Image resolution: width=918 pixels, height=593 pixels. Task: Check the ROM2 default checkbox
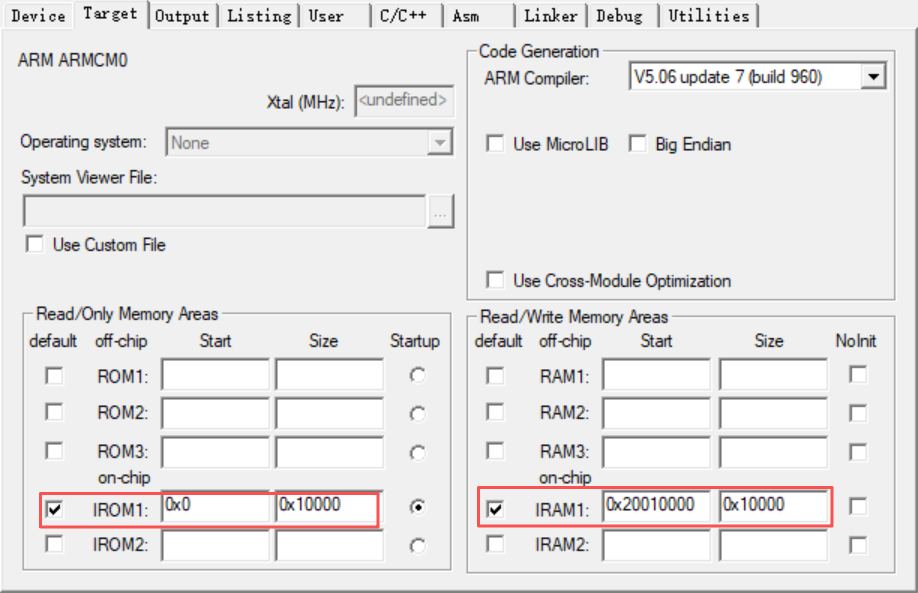click(x=54, y=412)
